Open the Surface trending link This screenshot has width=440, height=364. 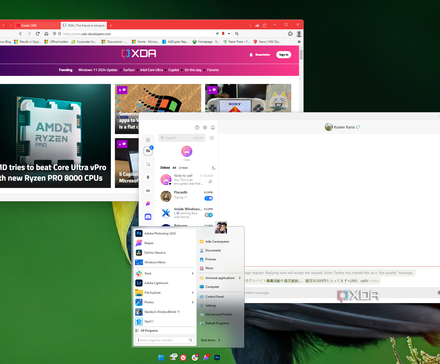(129, 70)
